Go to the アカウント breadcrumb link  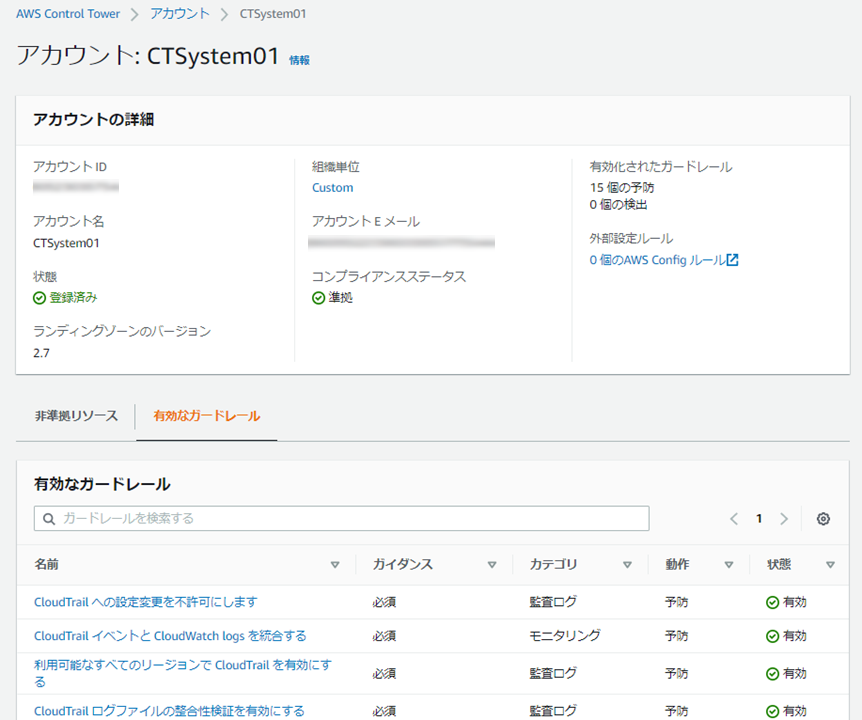(180, 14)
